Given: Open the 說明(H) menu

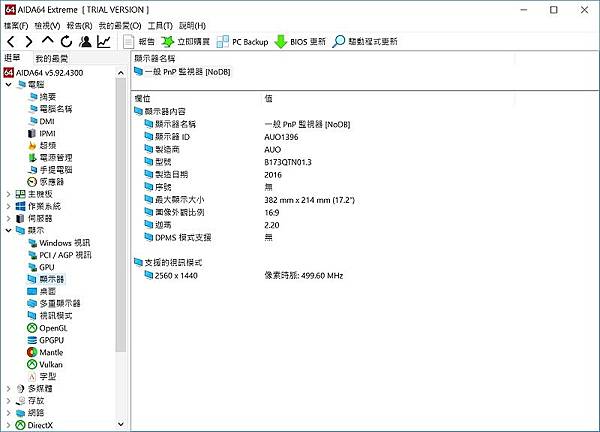Looking at the screenshot, I should tap(192, 26).
